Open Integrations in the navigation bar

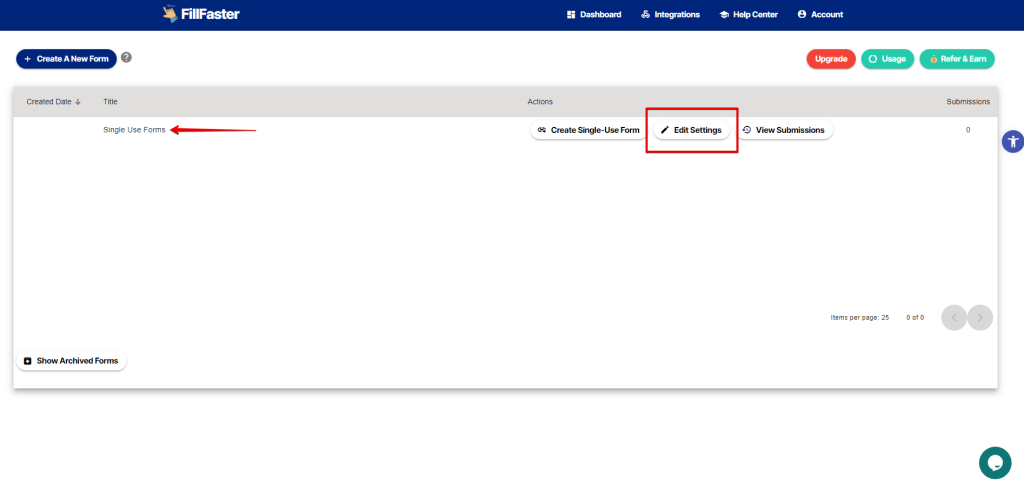click(x=670, y=15)
